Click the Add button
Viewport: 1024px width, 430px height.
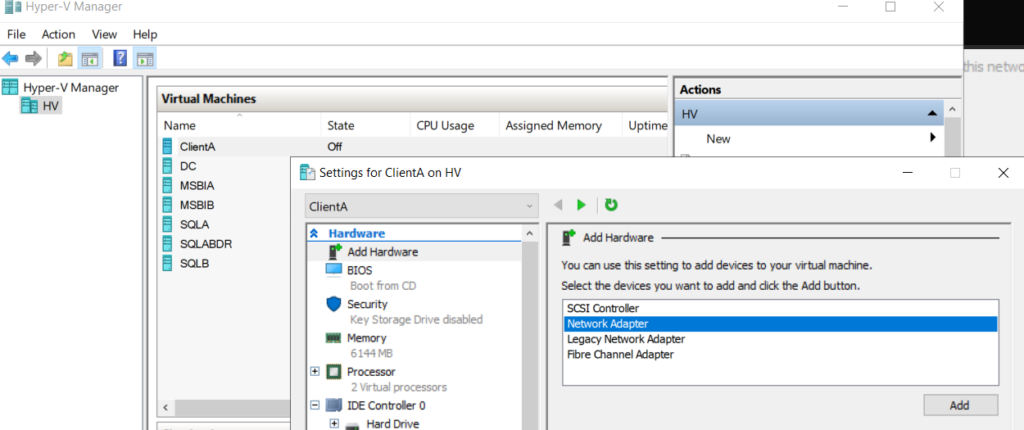click(x=960, y=405)
